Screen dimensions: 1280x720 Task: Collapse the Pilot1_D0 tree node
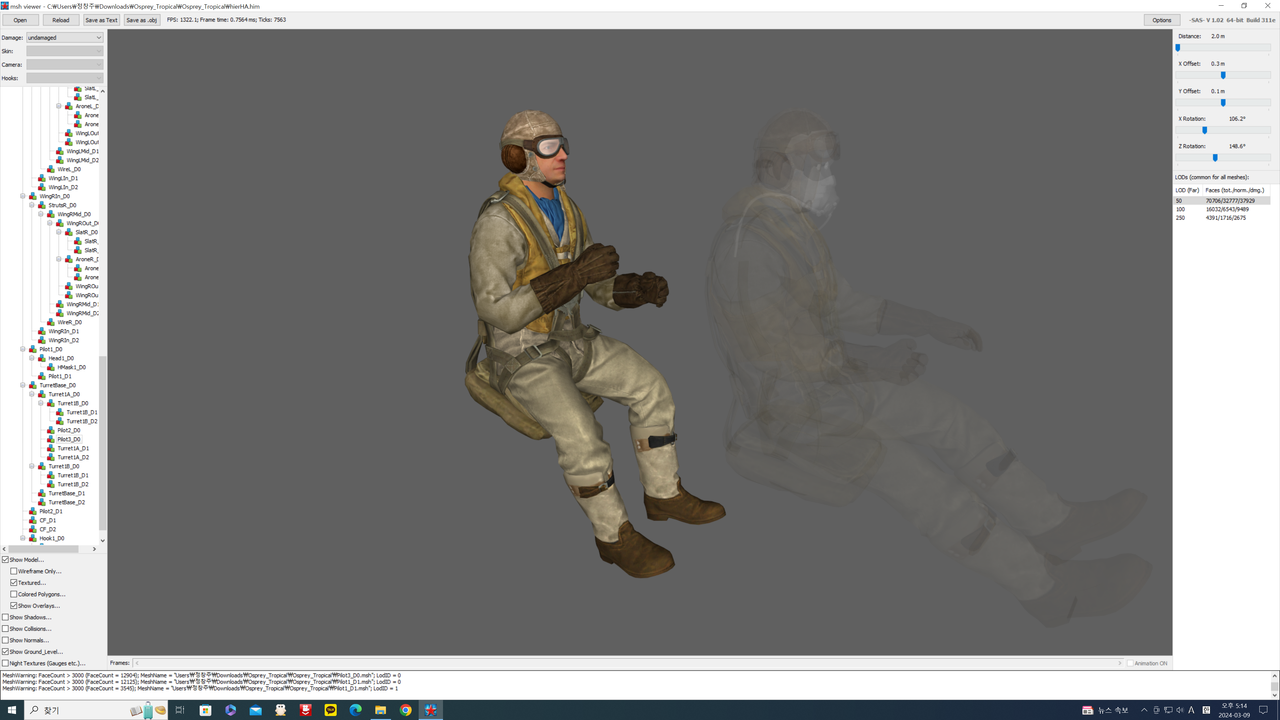coord(22,348)
